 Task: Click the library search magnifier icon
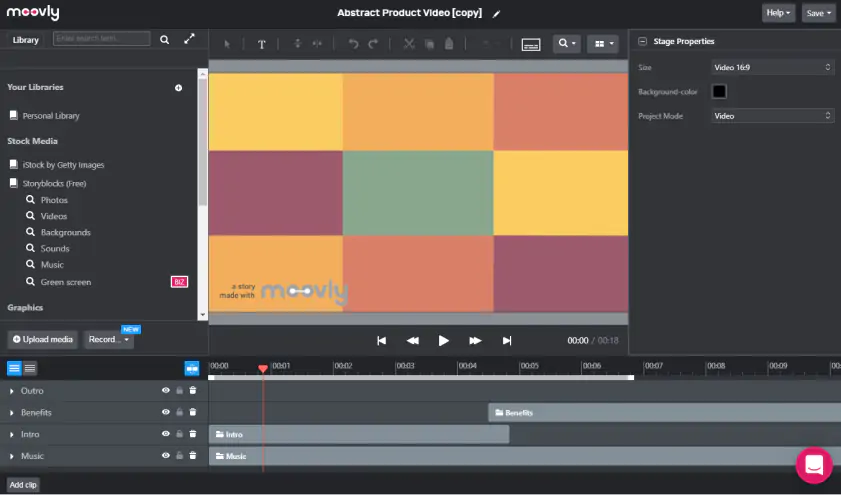pos(165,40)
